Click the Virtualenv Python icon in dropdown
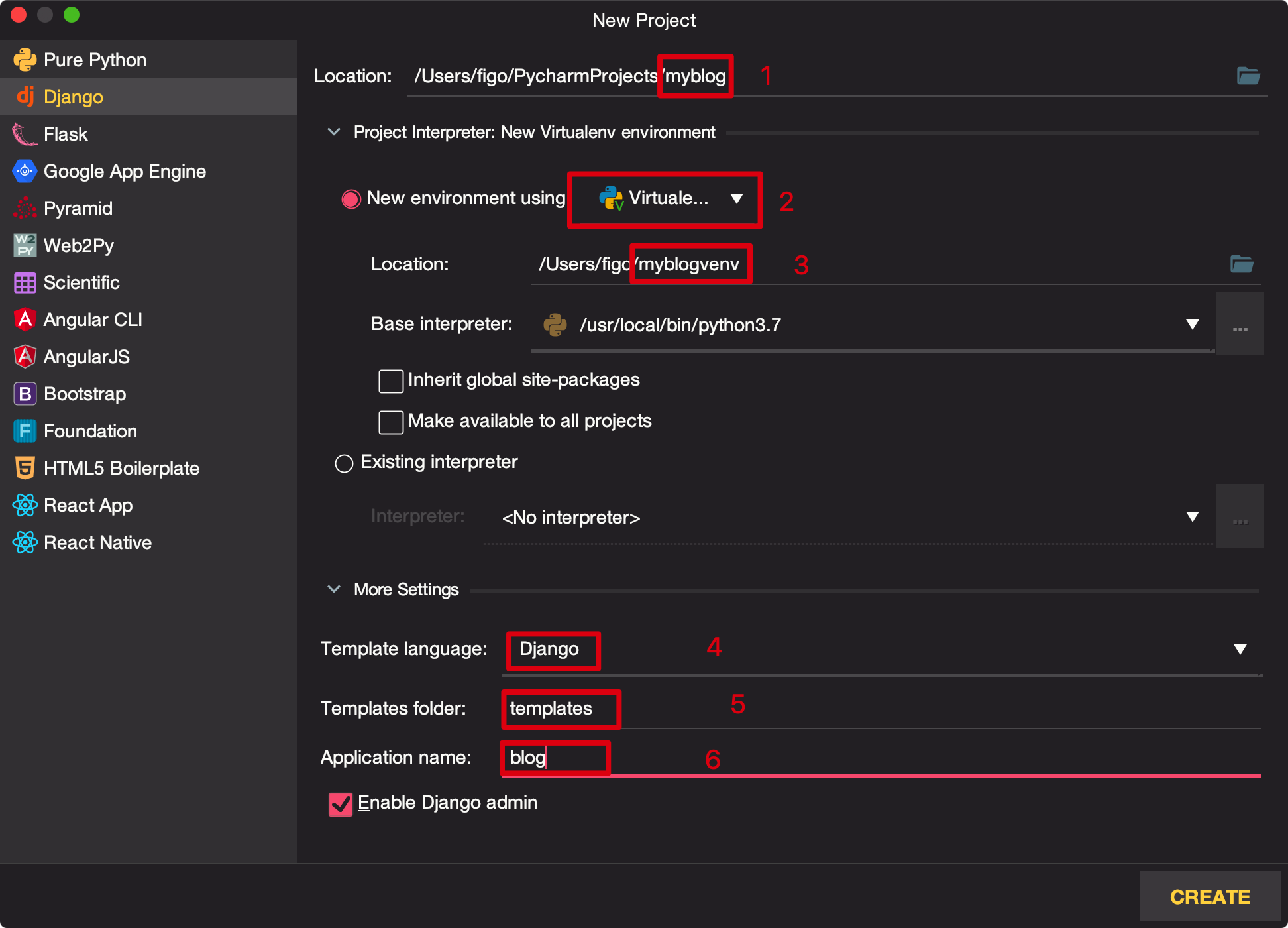Viewport: 1288px width, 928px height. tap(611, 198)
